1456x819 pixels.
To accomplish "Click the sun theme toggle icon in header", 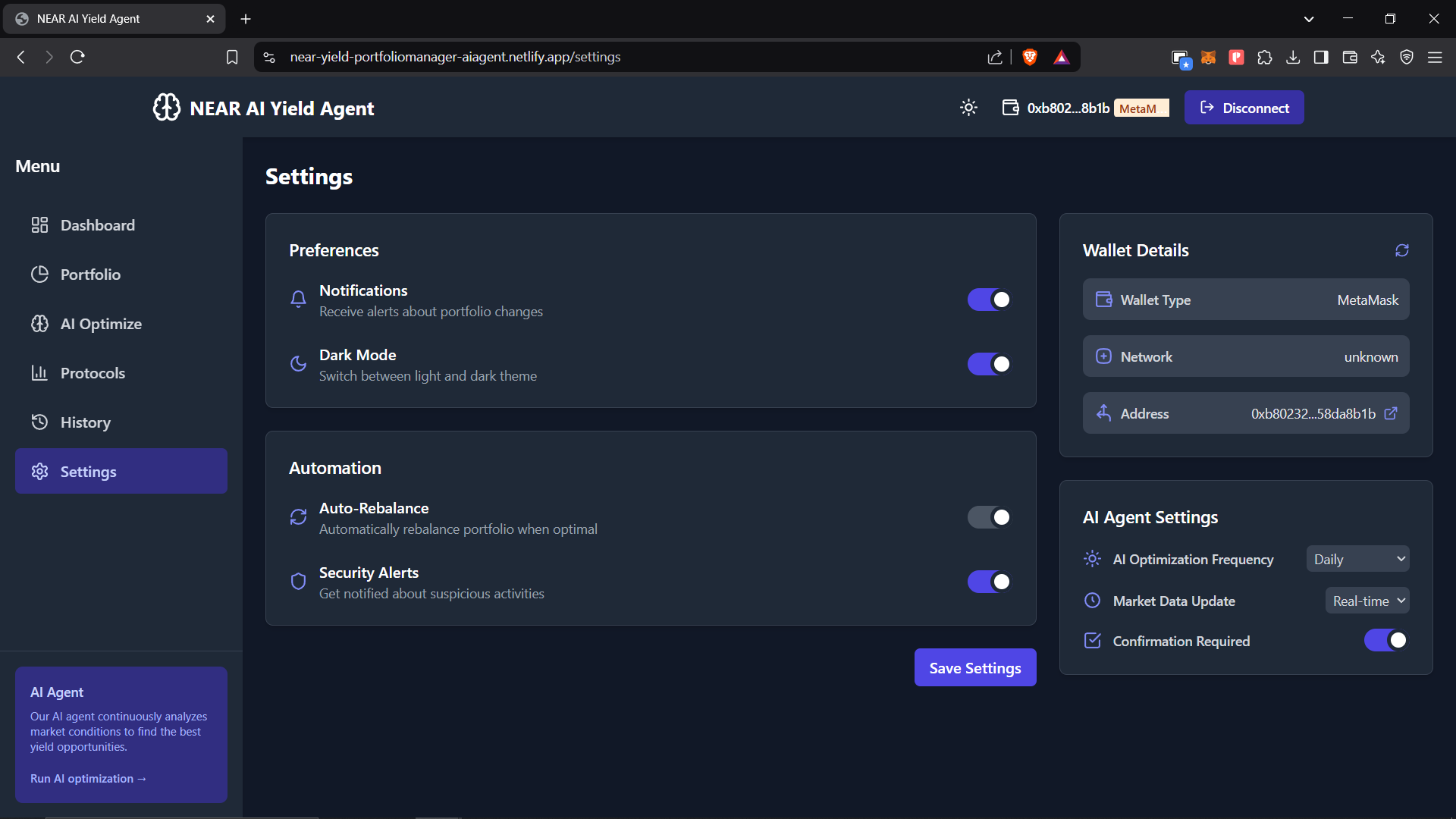I will [968, 108].
